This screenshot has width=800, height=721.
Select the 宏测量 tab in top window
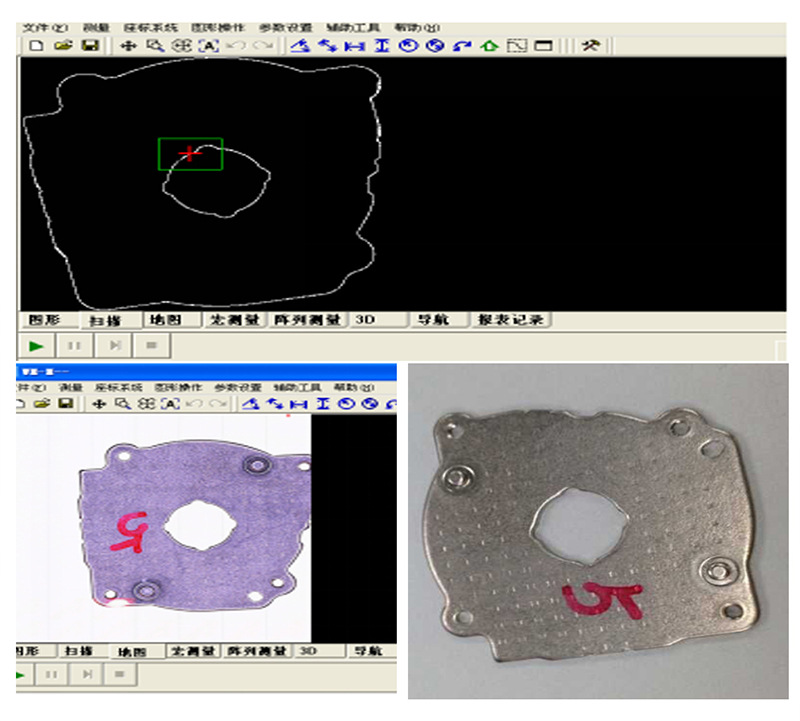[x=232, y=320]
